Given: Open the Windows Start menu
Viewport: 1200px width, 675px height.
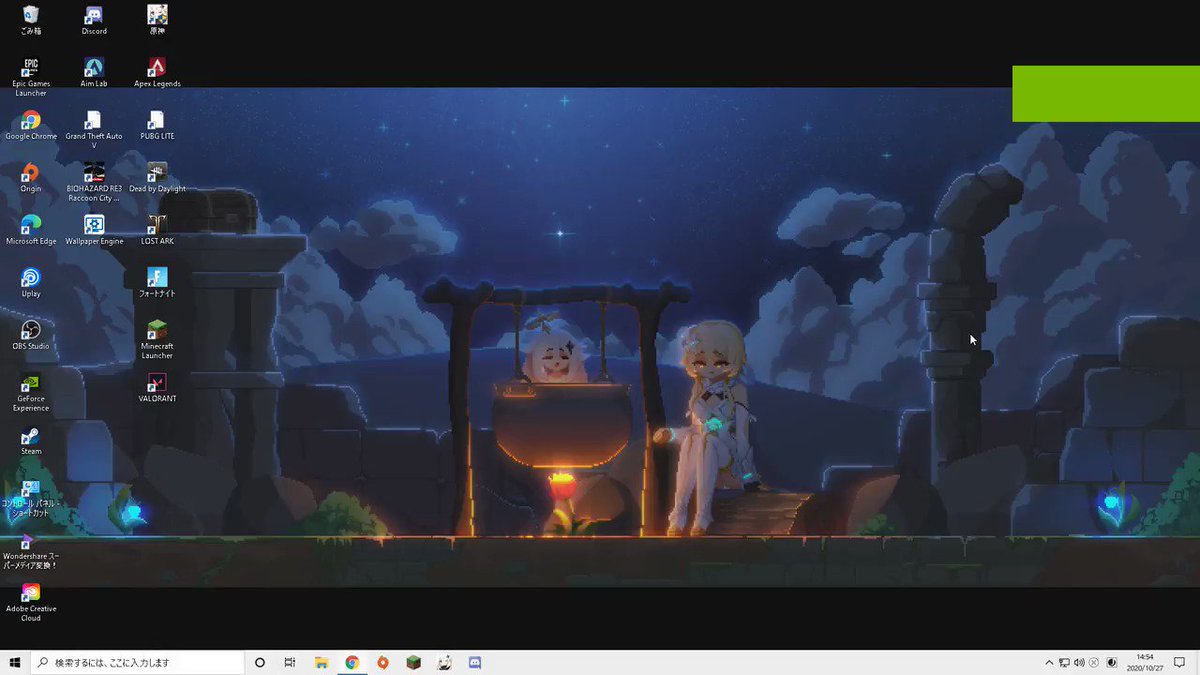Looking at the screenshot, I should (15, 662).
